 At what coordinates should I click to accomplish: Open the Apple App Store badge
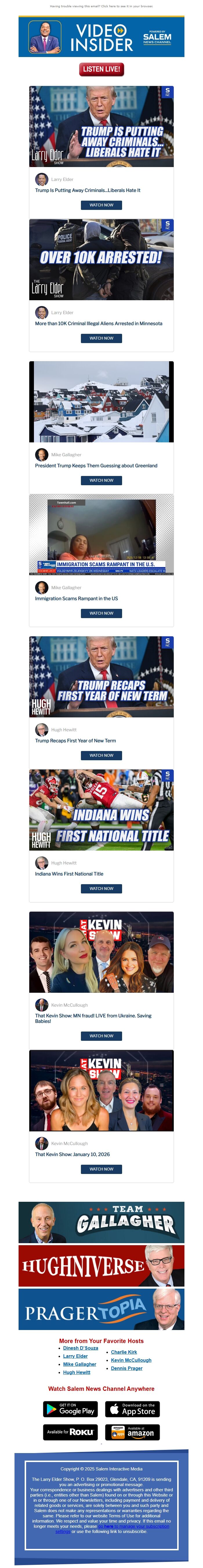132,1408
